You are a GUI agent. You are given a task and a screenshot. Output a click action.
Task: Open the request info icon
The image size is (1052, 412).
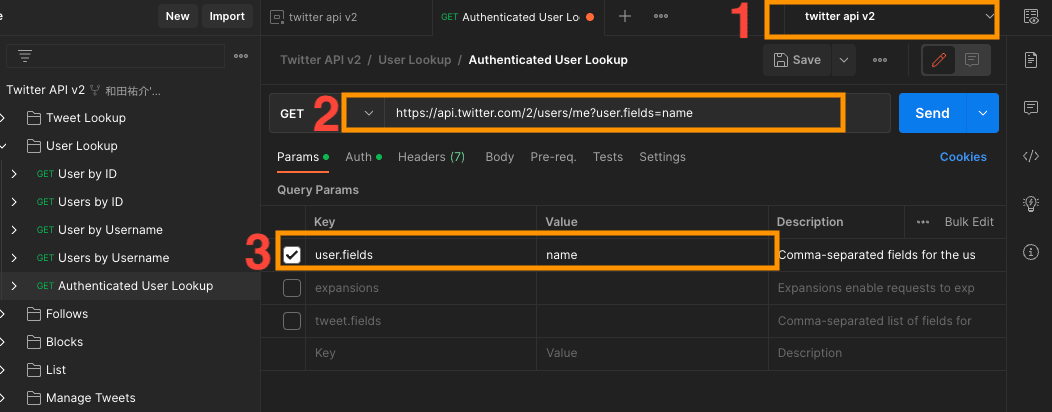pyautogui.click(x=1031, y=252)
